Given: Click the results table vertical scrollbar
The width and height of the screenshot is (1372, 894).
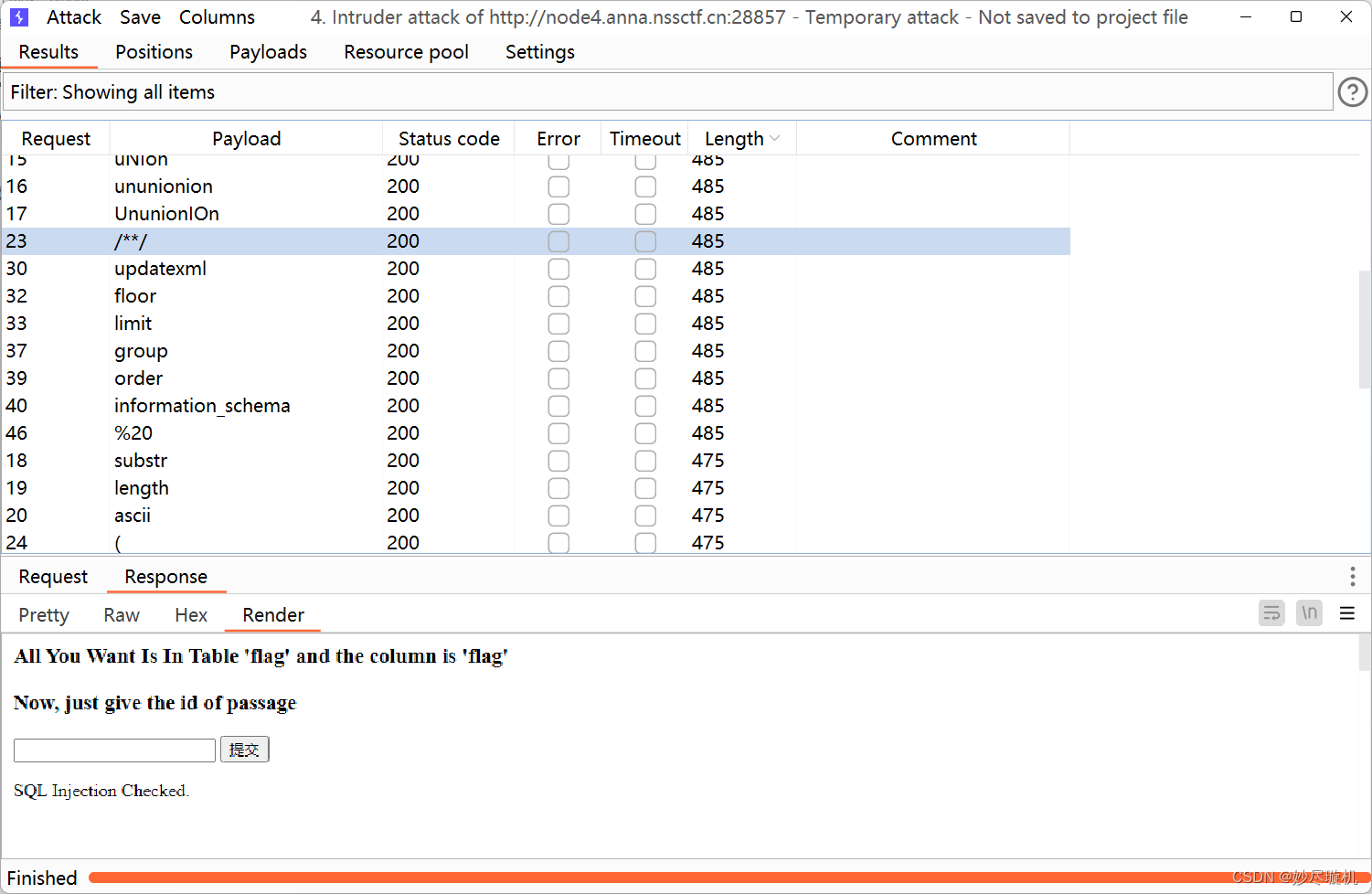Looking at the screenshot, I should click(1365, 329).
